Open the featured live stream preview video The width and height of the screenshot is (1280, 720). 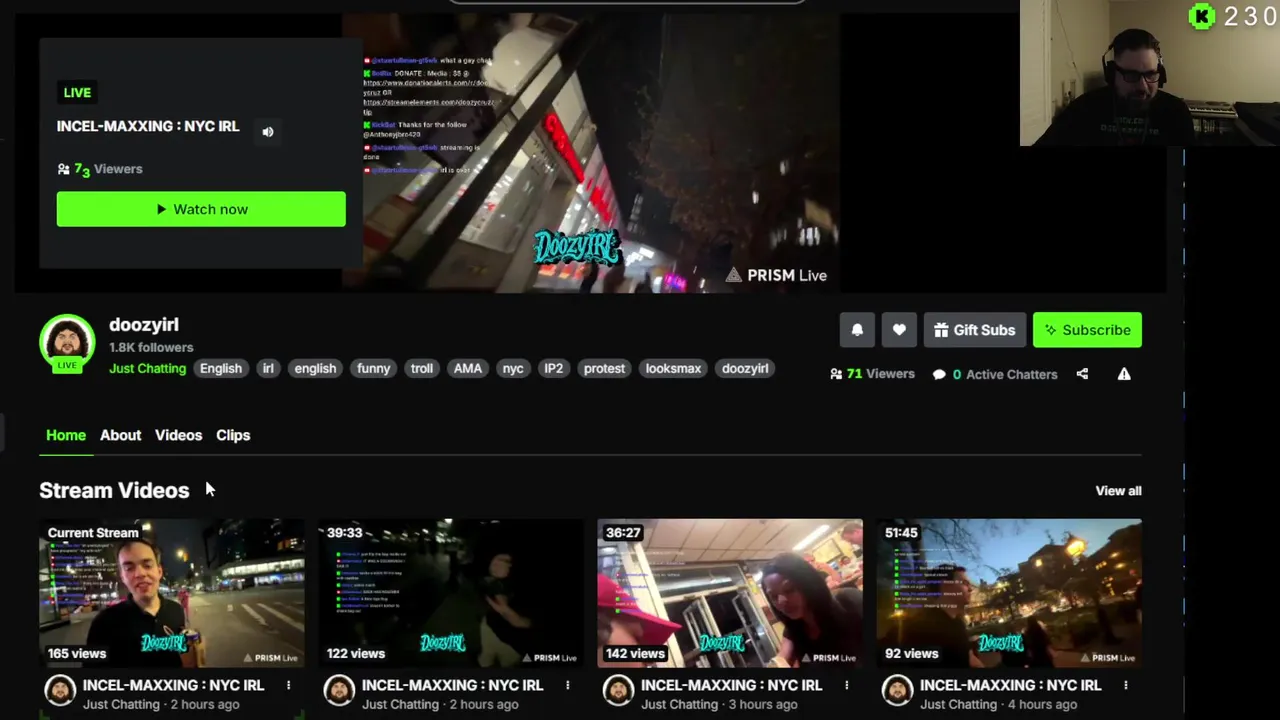pyautogui.click(x=590, y=152)
